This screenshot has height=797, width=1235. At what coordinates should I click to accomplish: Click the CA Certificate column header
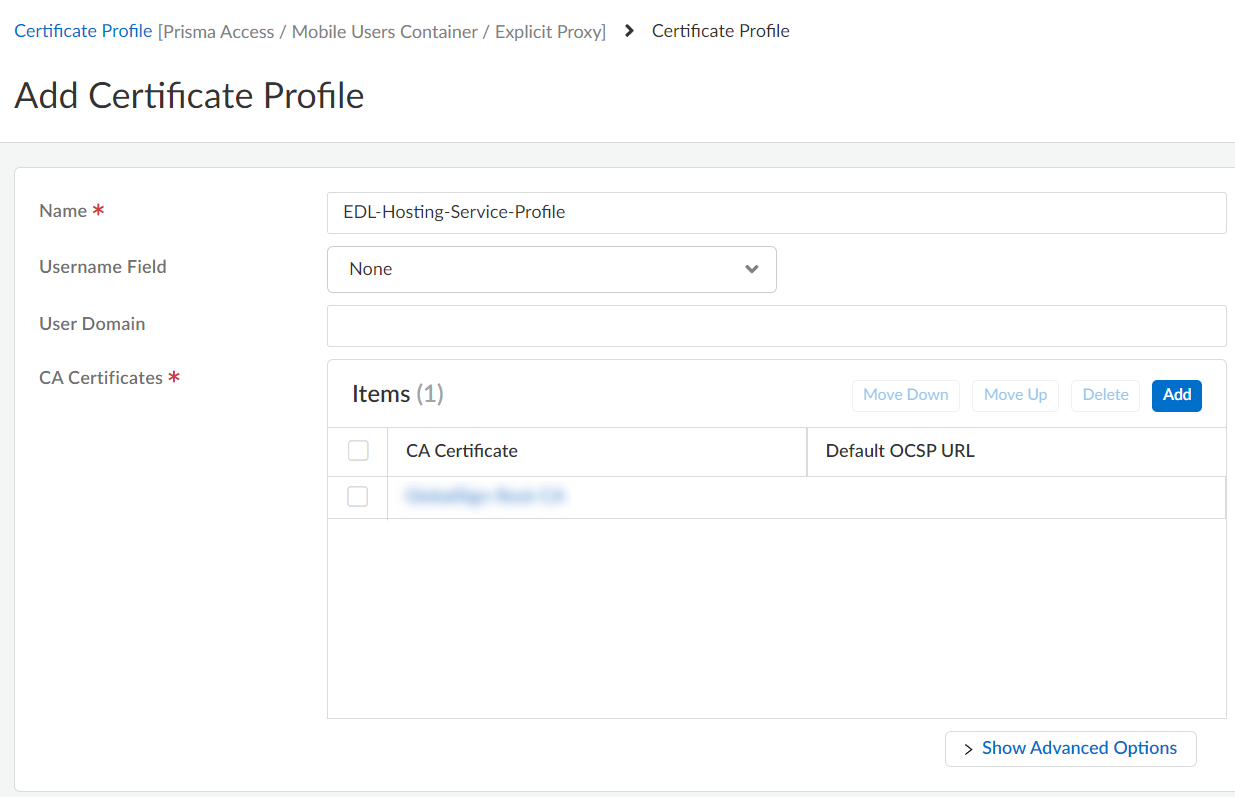pos(461,450)
